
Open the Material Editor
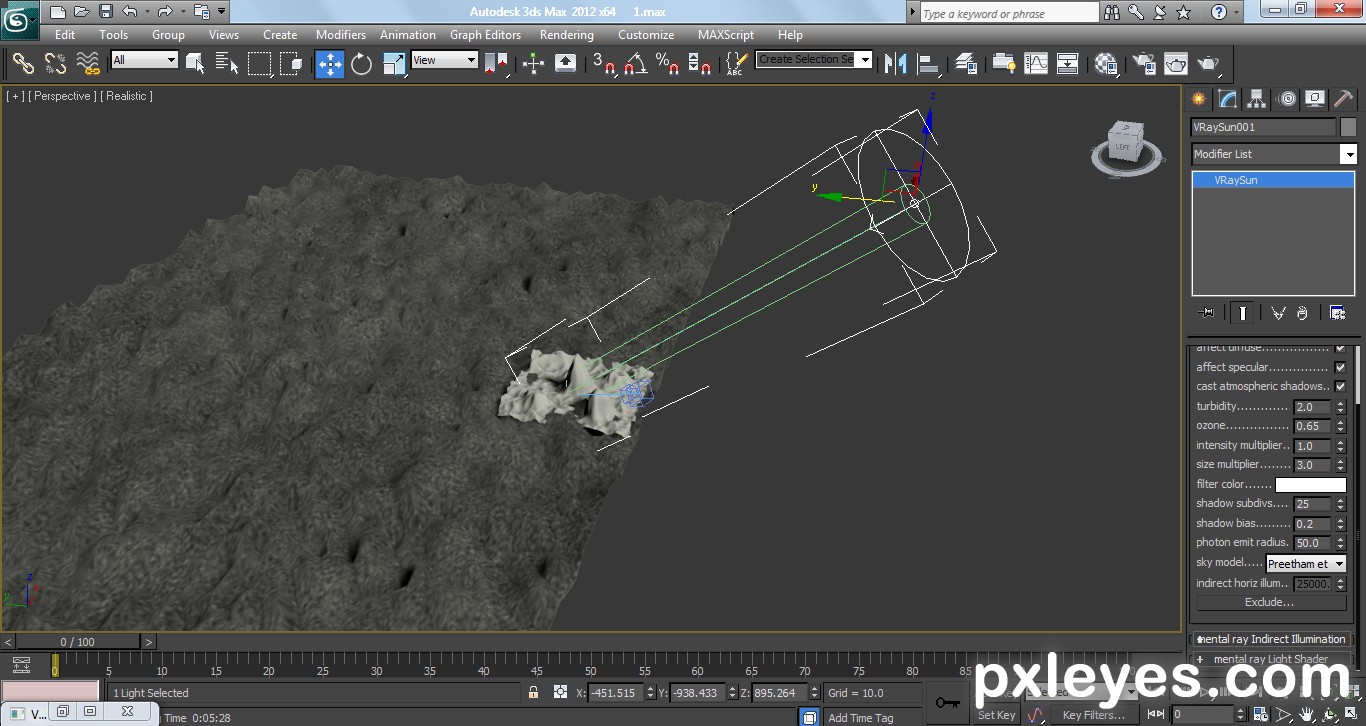coord(1106,64)
